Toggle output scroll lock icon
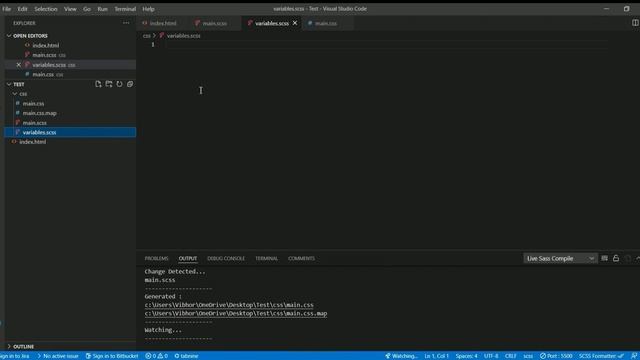 [616, 258]
